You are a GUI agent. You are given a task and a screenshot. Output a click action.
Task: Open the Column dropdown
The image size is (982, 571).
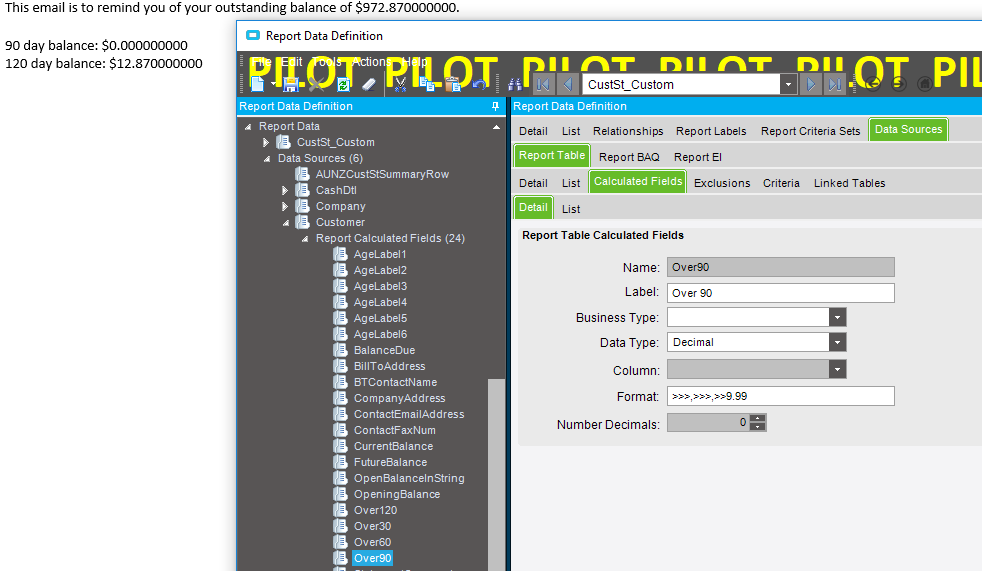pyautogui.click(x=837, y=369)
